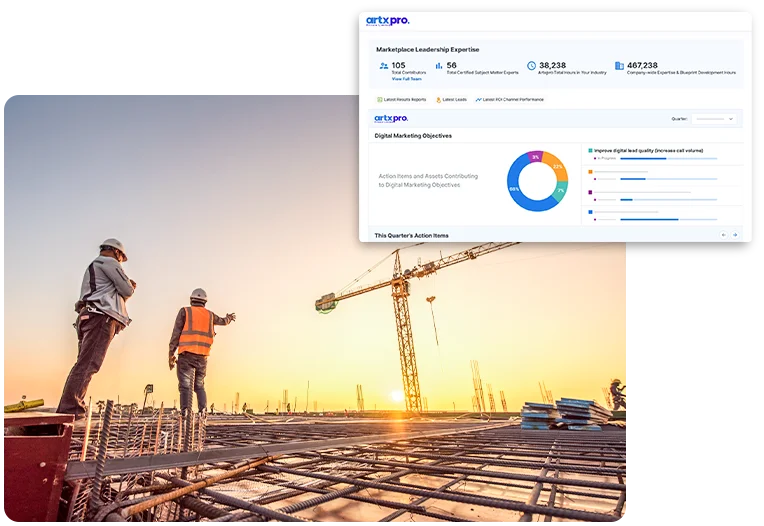Click the Latest ROI Channel Performance line icon
This screenshot has height=526, width=764.
tap(478, 100)
